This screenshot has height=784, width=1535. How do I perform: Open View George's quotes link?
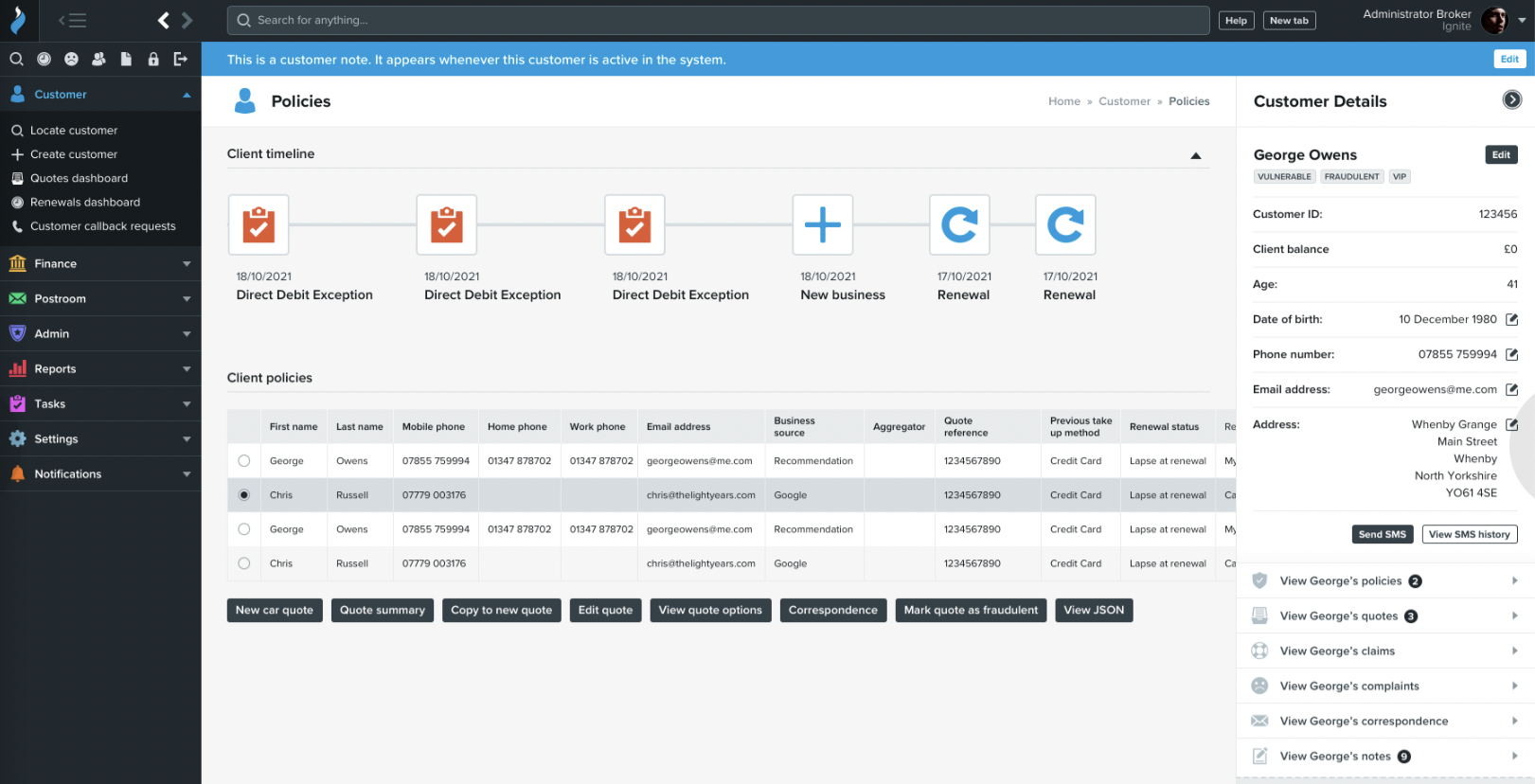[x=1385, y=616]
